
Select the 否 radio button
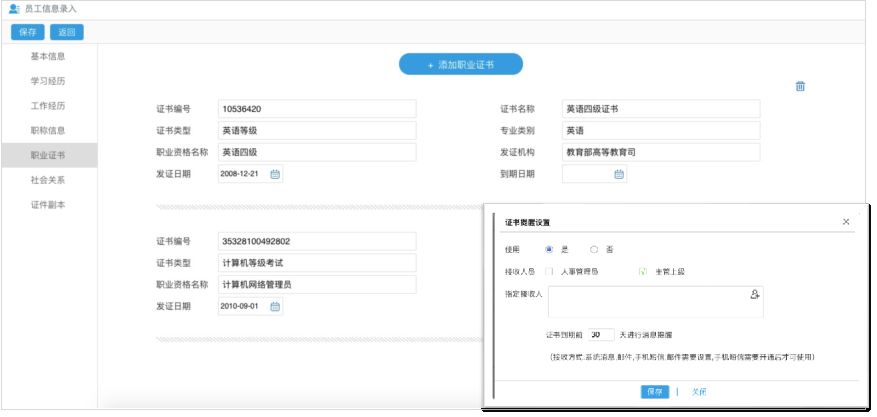594,248
